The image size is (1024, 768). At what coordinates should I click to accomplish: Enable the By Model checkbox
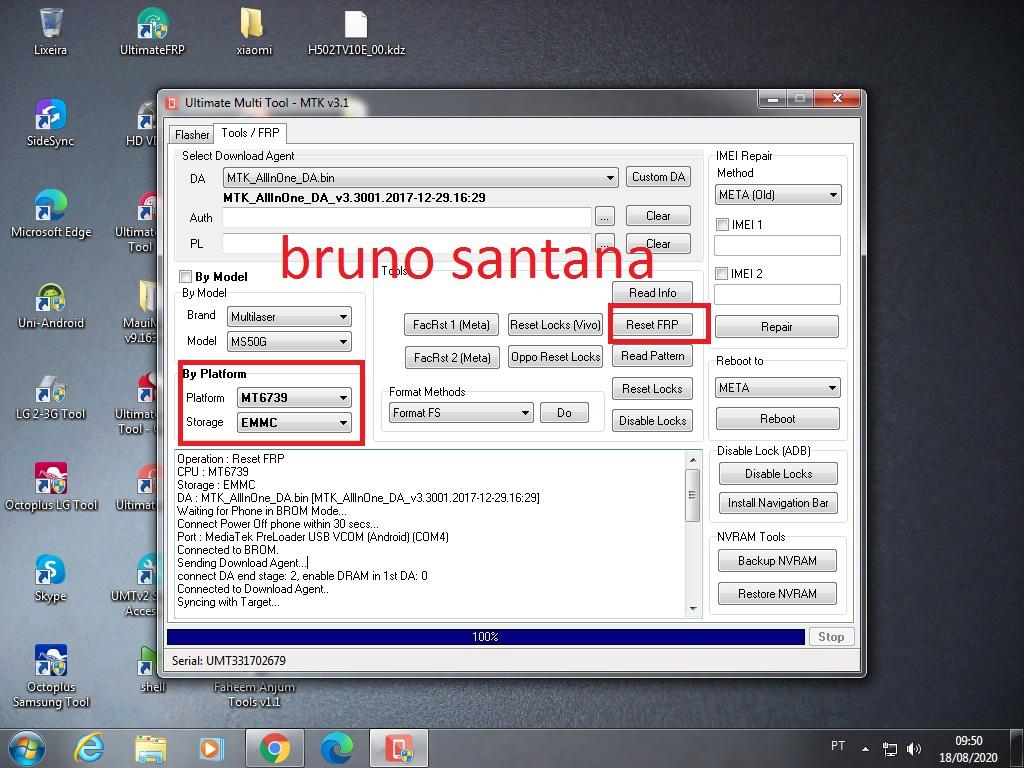(x=186, y=276)
